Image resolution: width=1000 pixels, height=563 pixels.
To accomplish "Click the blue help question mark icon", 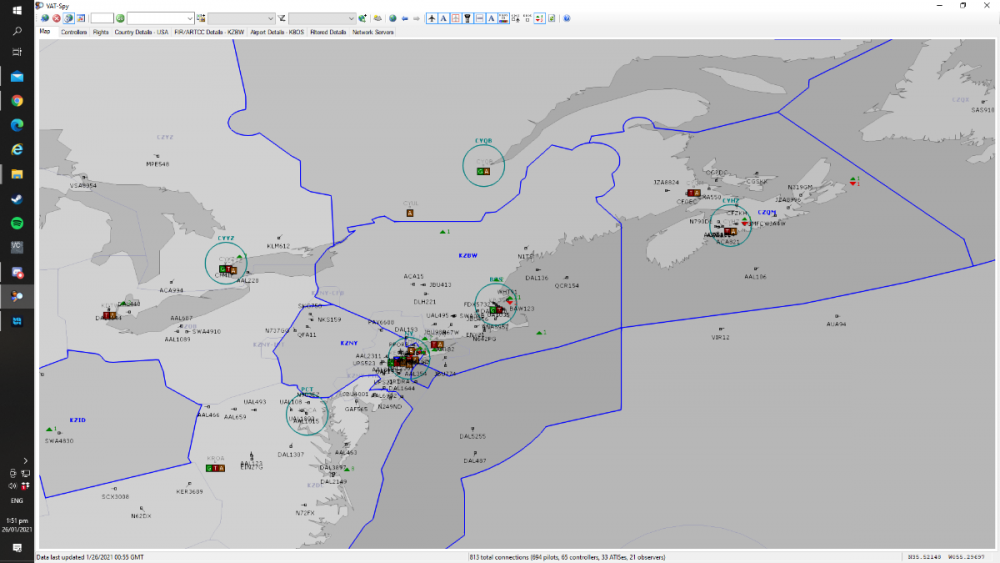I will (x=566, y=18).
